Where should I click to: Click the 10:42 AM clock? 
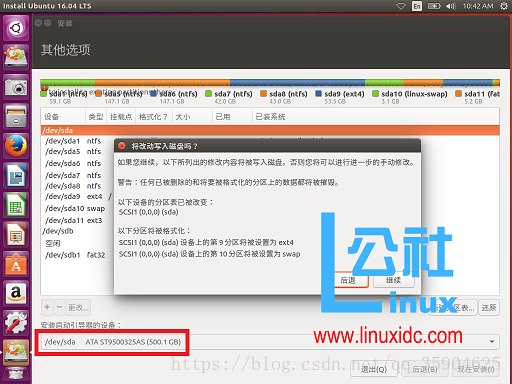478,6
